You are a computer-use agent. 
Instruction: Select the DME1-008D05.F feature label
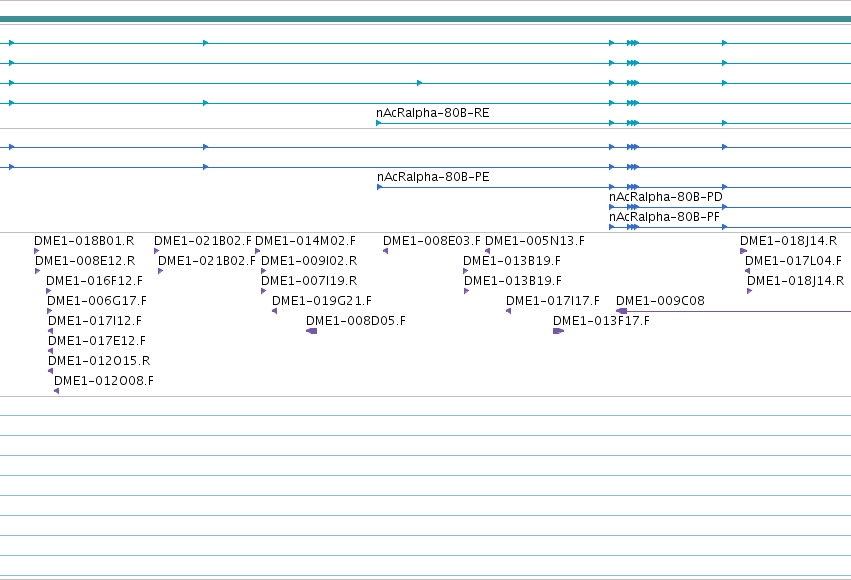(355, 321)
